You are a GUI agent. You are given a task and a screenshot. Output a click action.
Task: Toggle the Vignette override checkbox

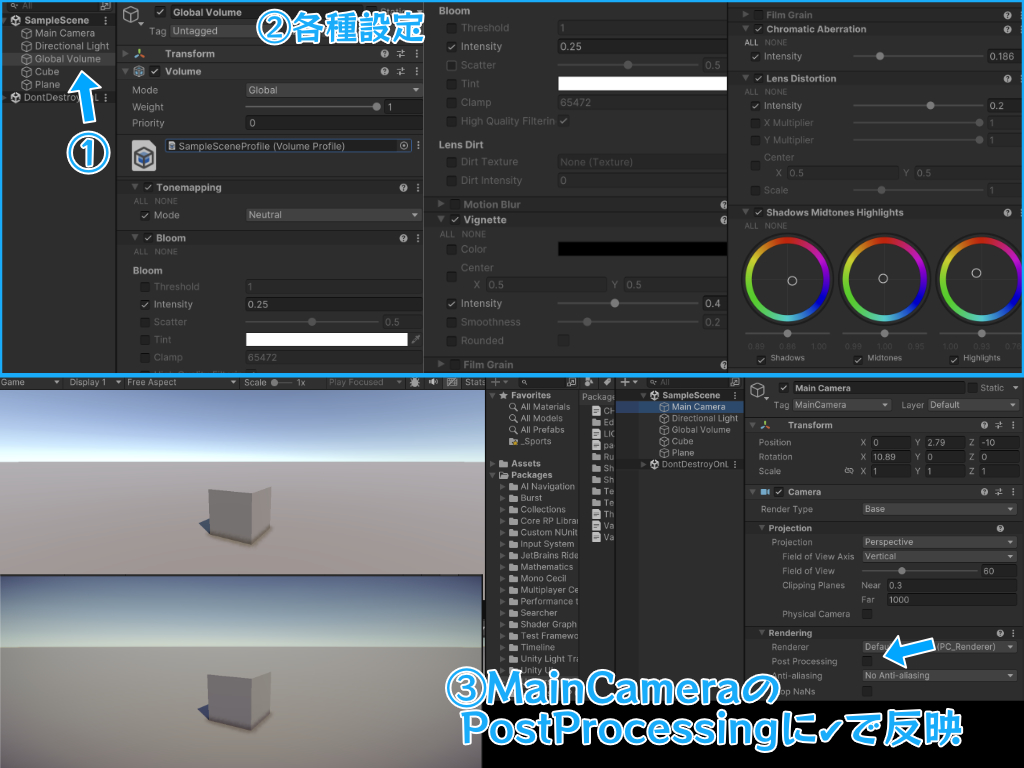tap(455, 220)
